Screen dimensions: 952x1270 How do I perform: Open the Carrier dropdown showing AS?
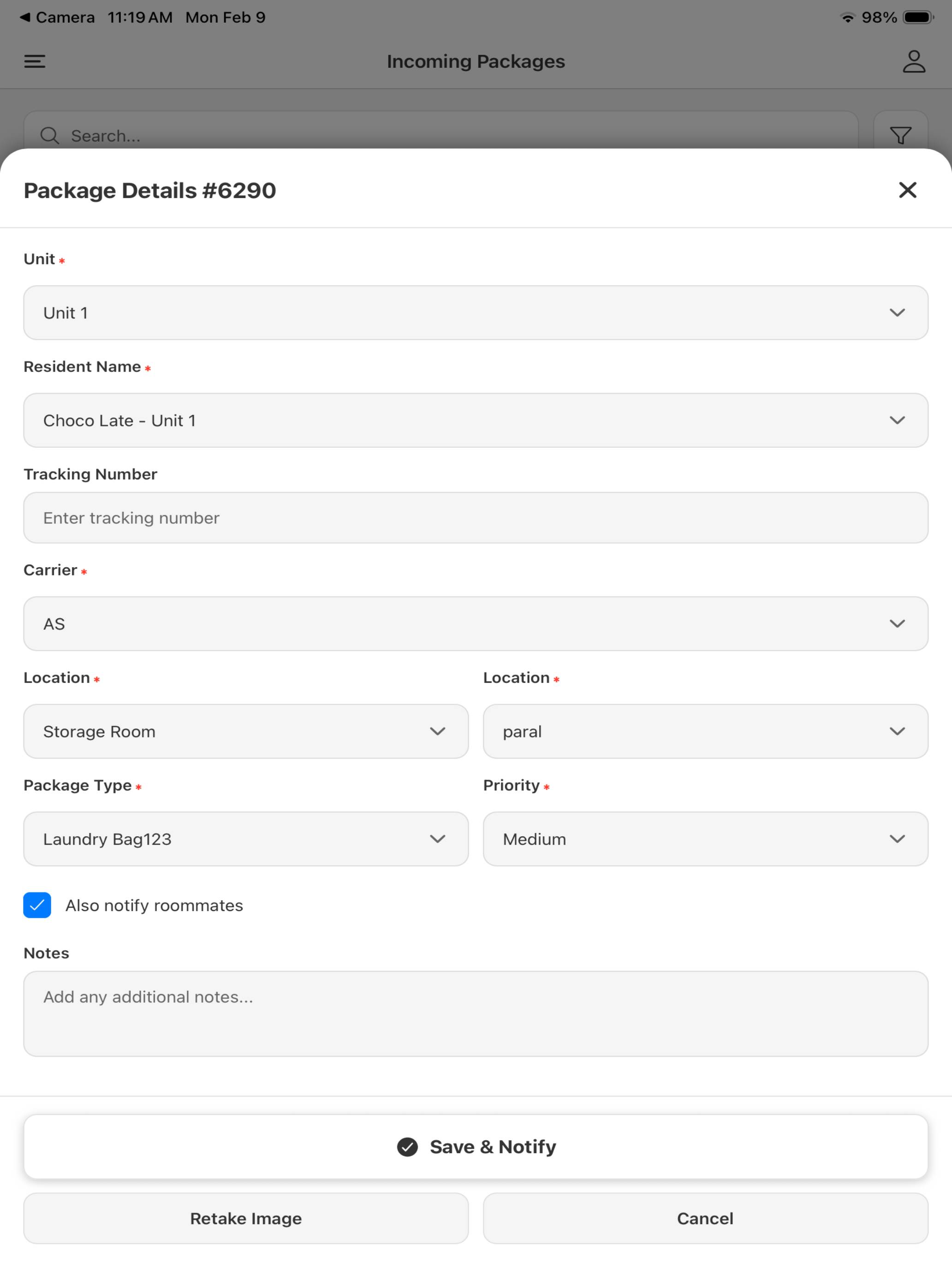tap(476, 623)
